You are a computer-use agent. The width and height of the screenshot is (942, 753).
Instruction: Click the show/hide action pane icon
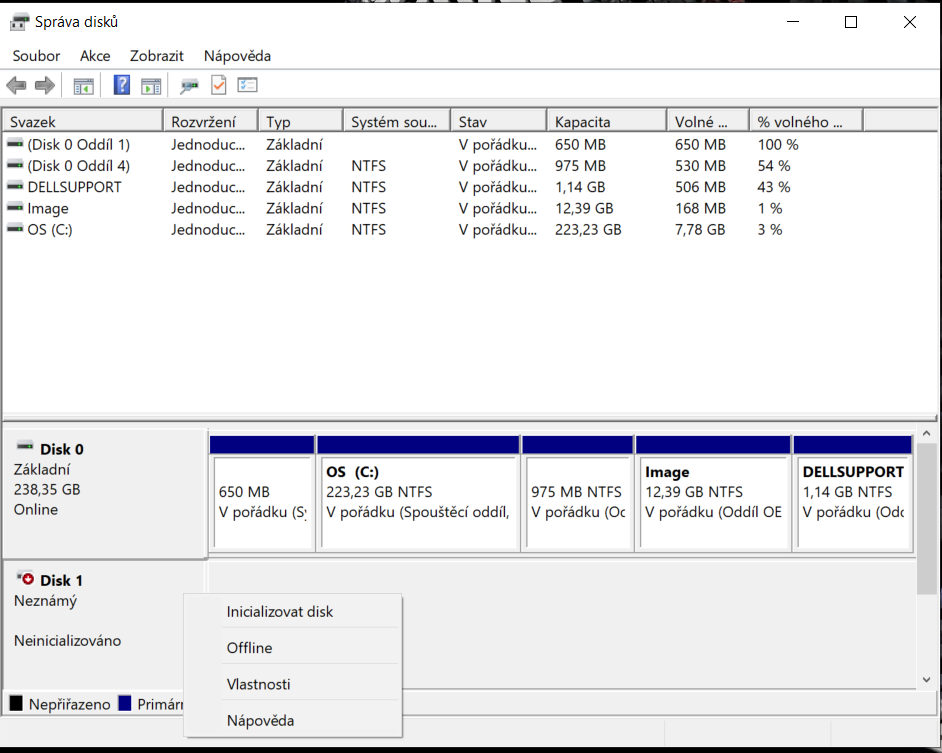tap(151, 86)
